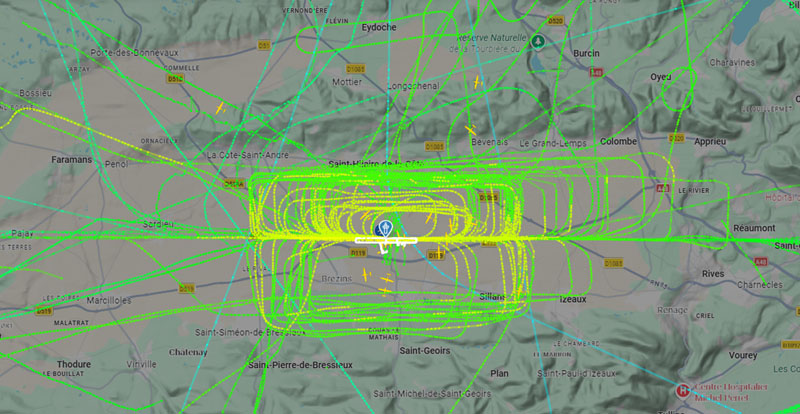Click the Saint-Pierre-de-Bressieux label
The height and width of the screenshot is (414, 800).
tap(300, 365)
